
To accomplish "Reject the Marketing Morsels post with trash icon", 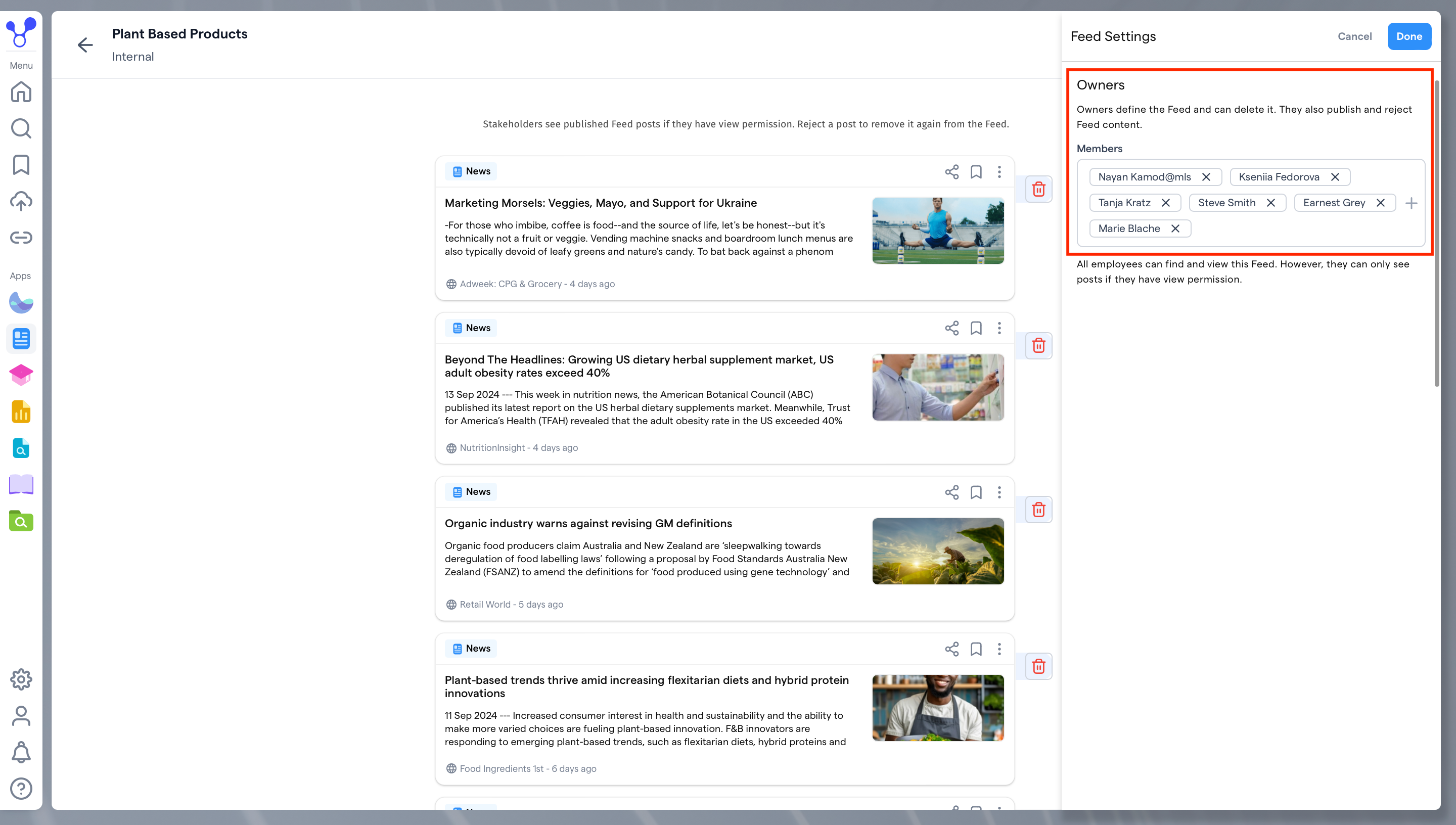I will point(1038,189).
